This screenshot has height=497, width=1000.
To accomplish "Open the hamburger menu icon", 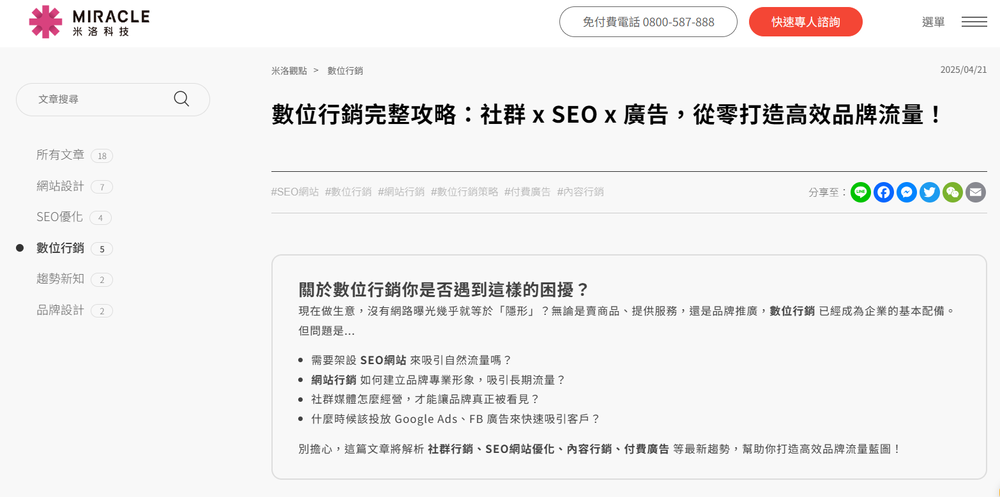I will pos(974,22).
